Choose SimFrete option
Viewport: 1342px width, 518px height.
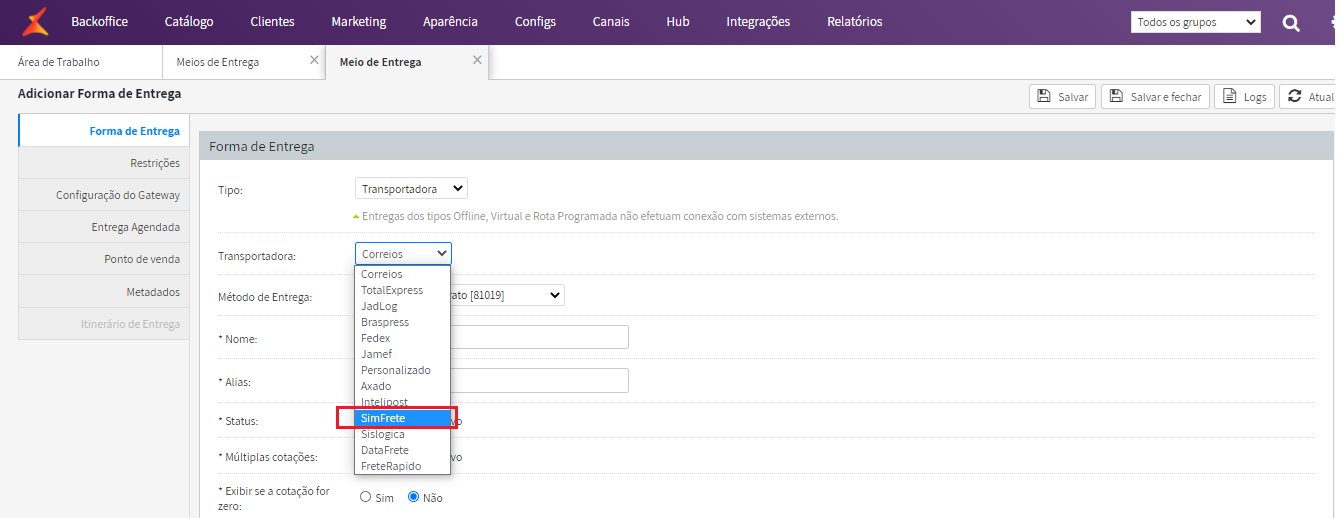(403, 418)
